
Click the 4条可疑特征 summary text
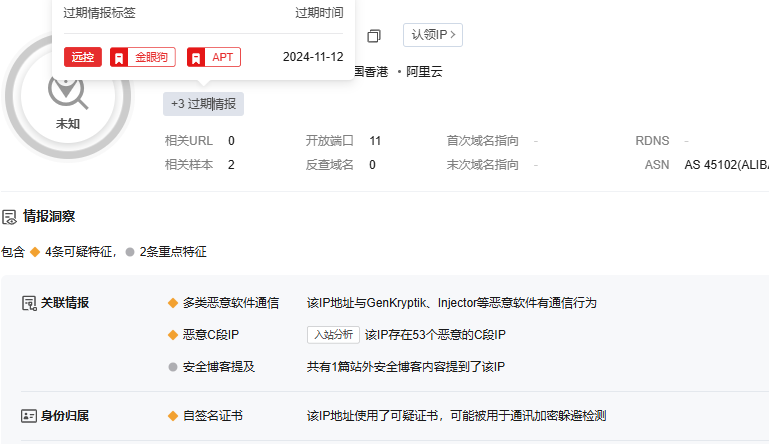coord(81,252)
